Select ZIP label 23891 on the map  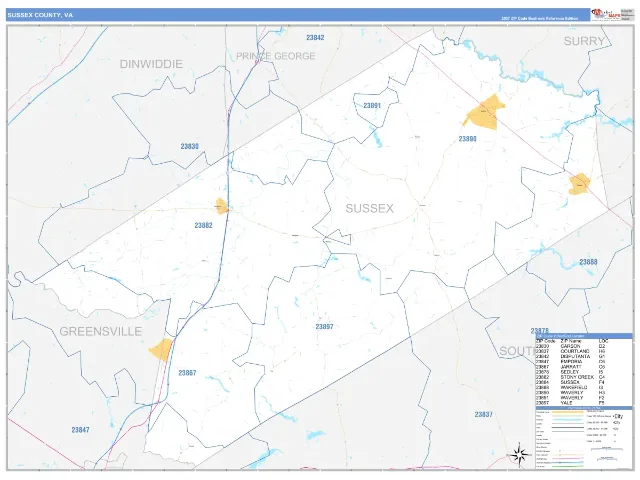(372, 106)
